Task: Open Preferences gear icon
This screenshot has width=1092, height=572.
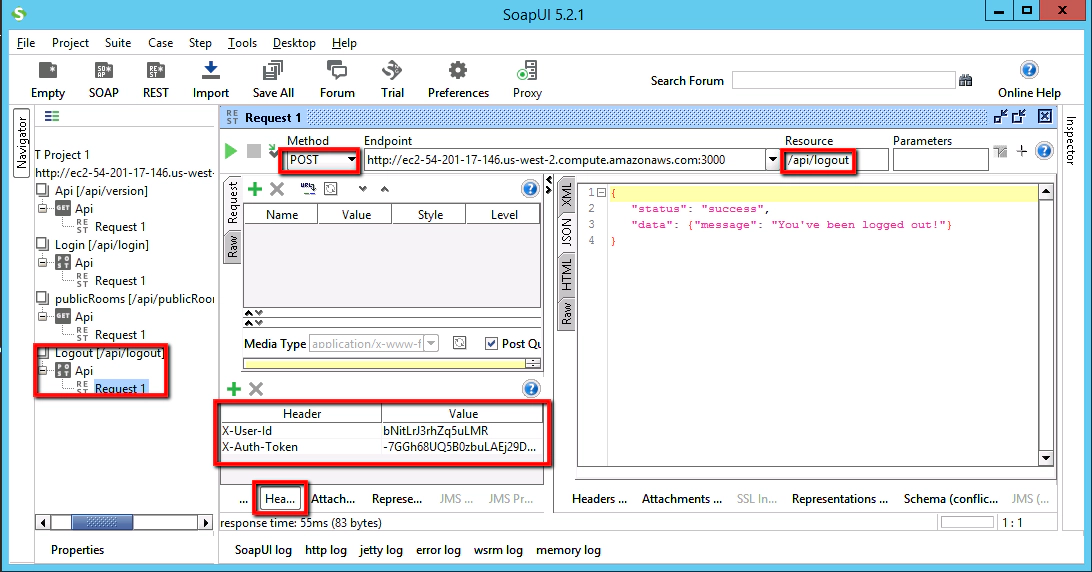Action: 458,79
